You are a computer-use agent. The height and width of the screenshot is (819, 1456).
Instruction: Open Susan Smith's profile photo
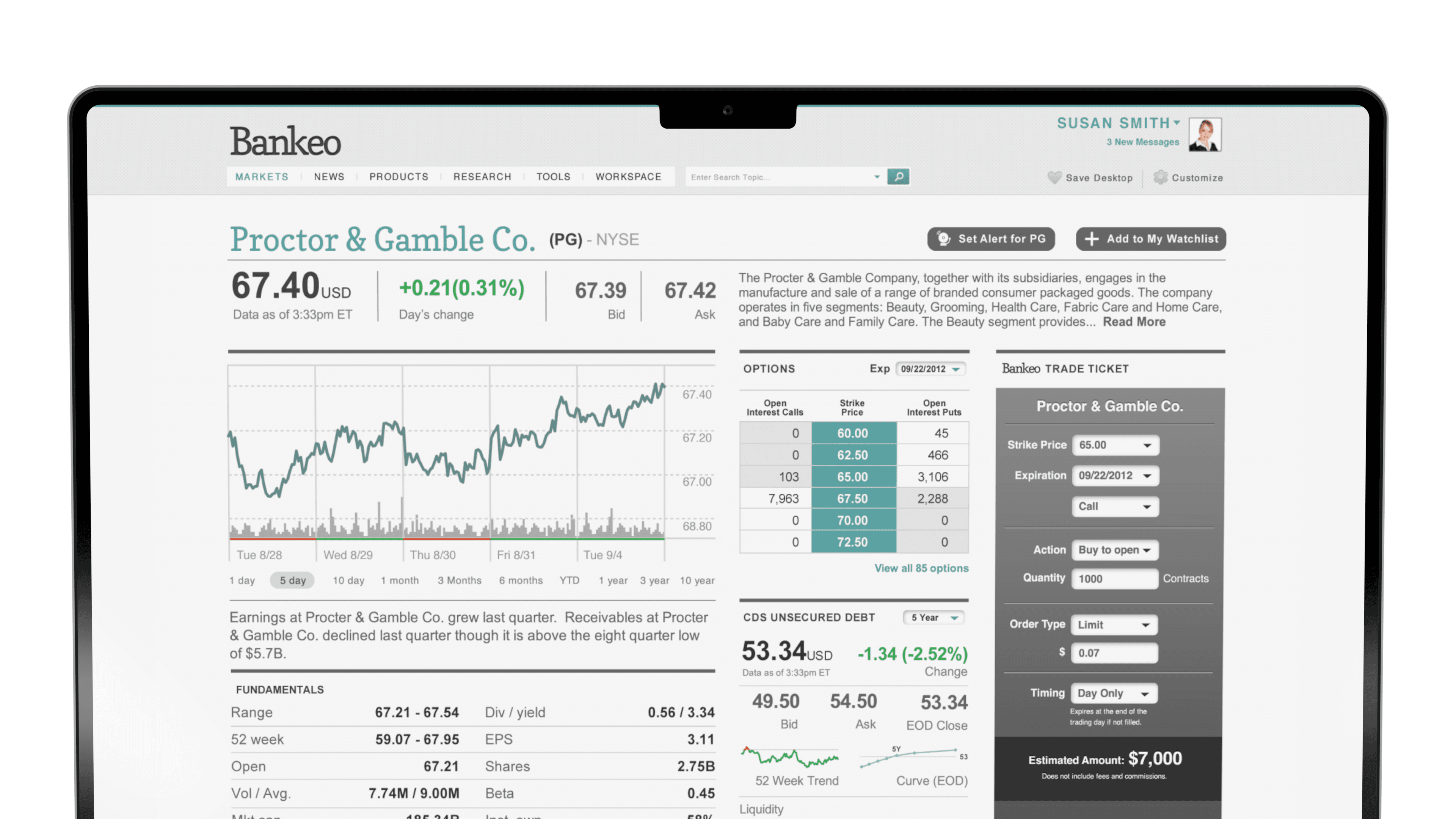1205,135
